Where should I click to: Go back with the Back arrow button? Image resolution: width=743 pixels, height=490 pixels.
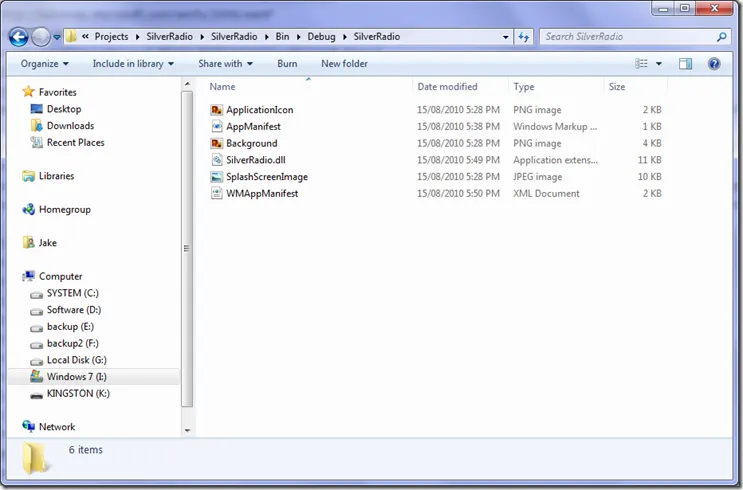(18, 37)
